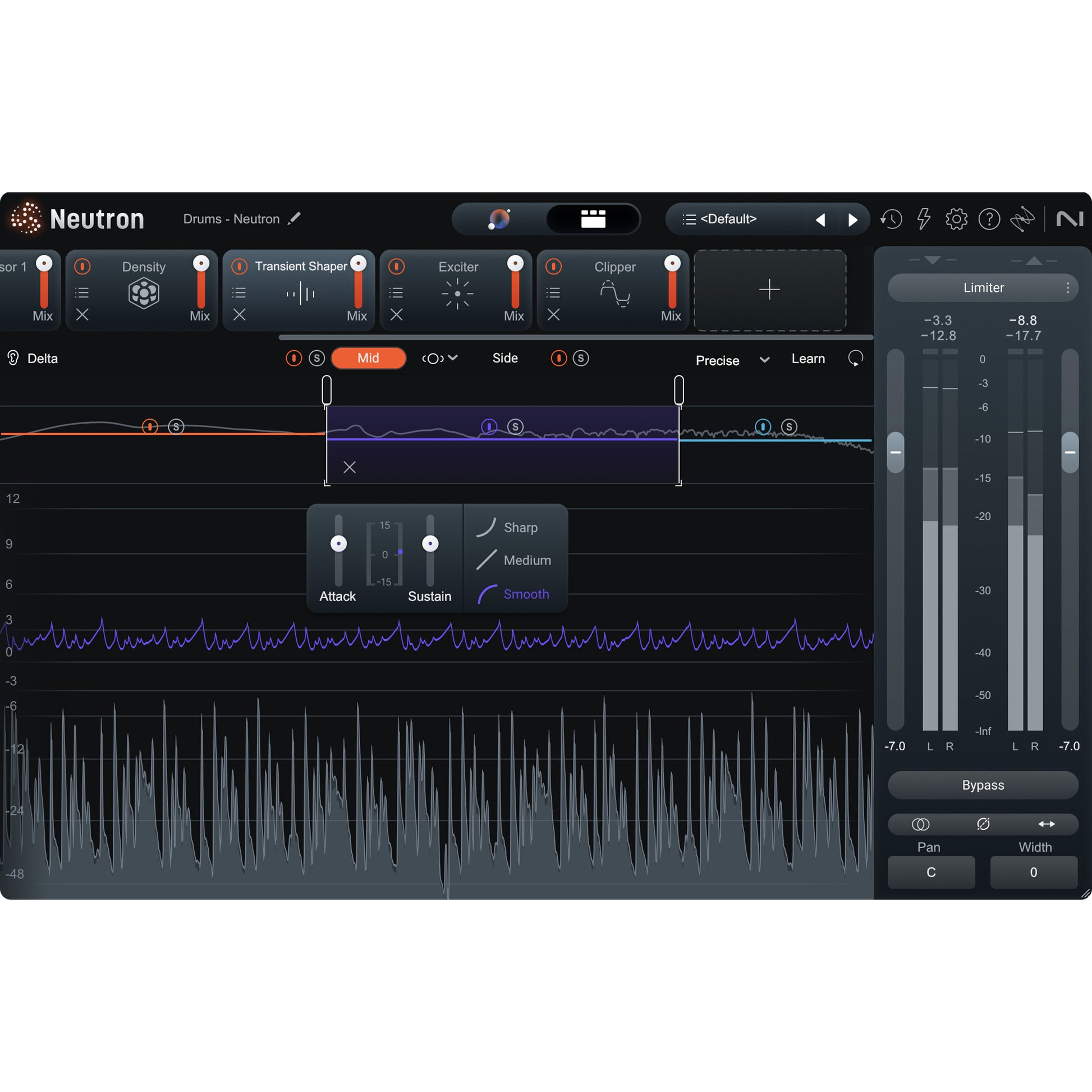
Task: Remove the Clipper module with its X icon
Action: click(x=553, y=315)
